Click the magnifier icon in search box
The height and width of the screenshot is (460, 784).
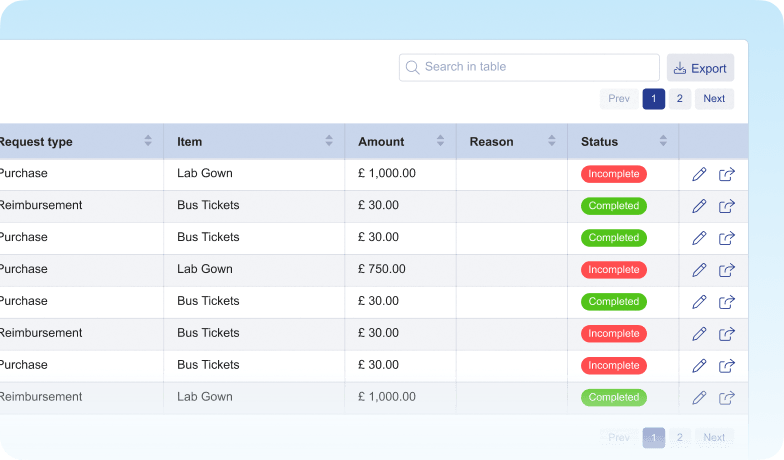[412, 68]
